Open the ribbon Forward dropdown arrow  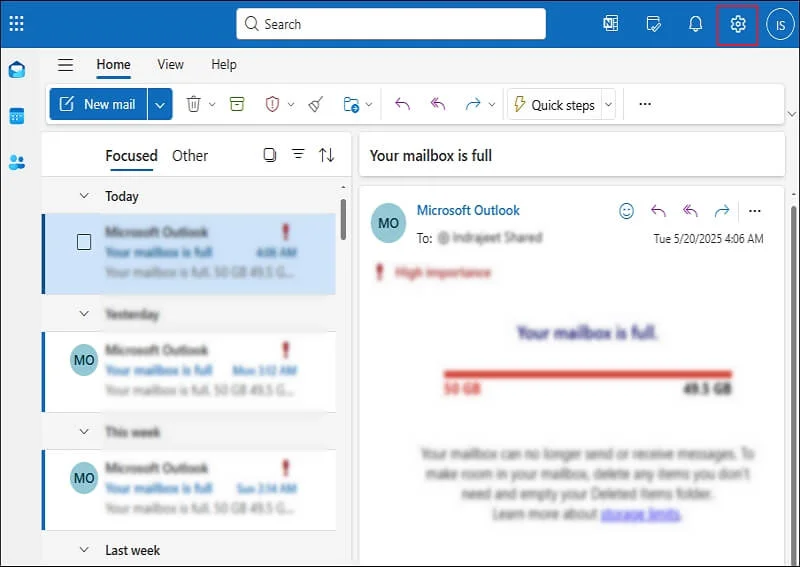click(x=492, y=105)
